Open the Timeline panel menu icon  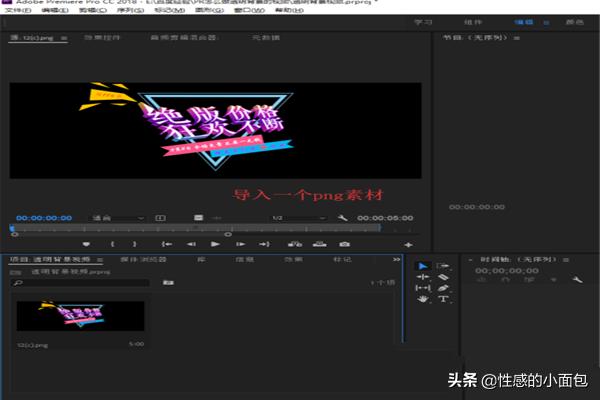[566, 260]
